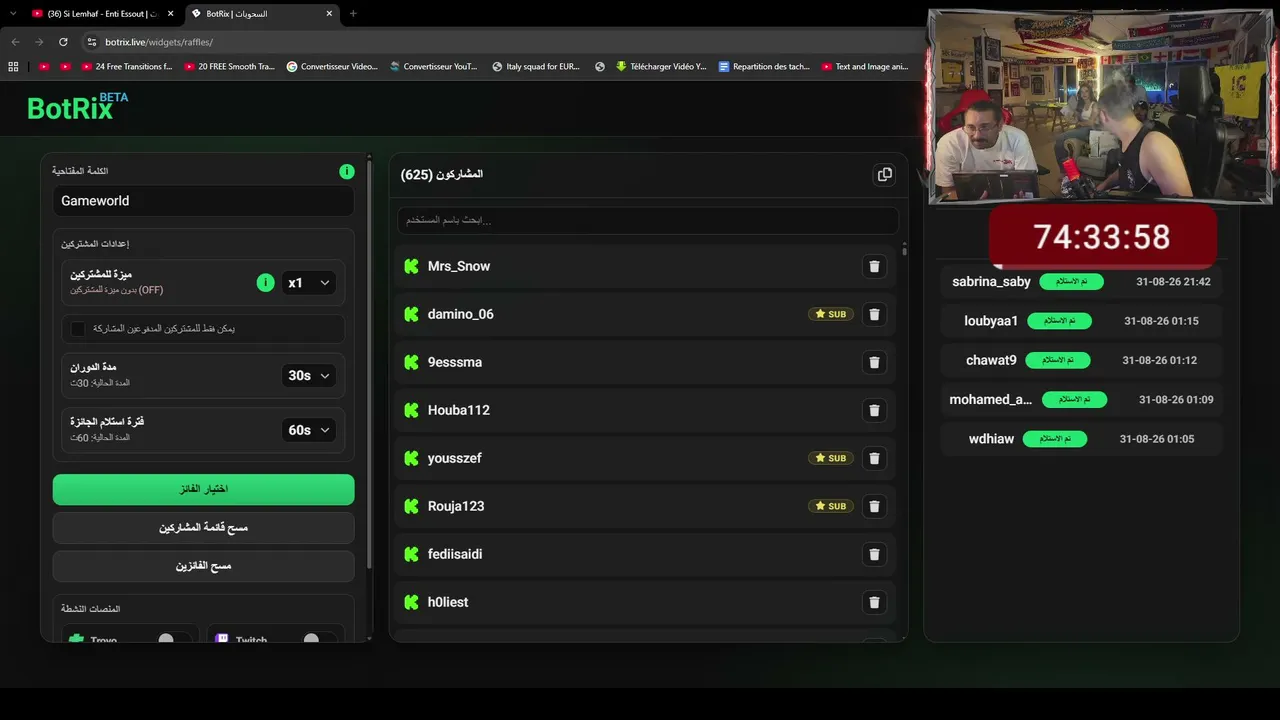Click the SUB badge next to Rouja123

(x=831, y=506)
